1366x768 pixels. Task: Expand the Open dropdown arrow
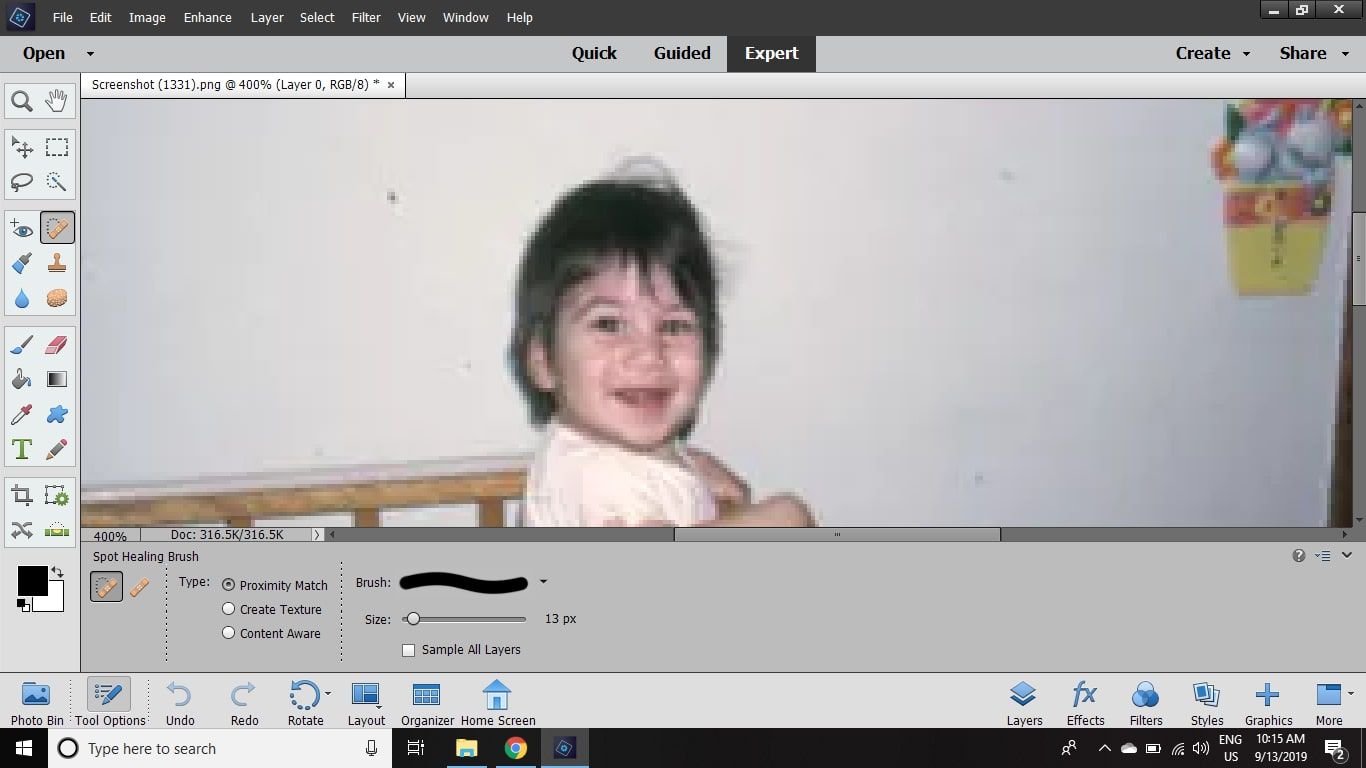click(x=90, y=54)
